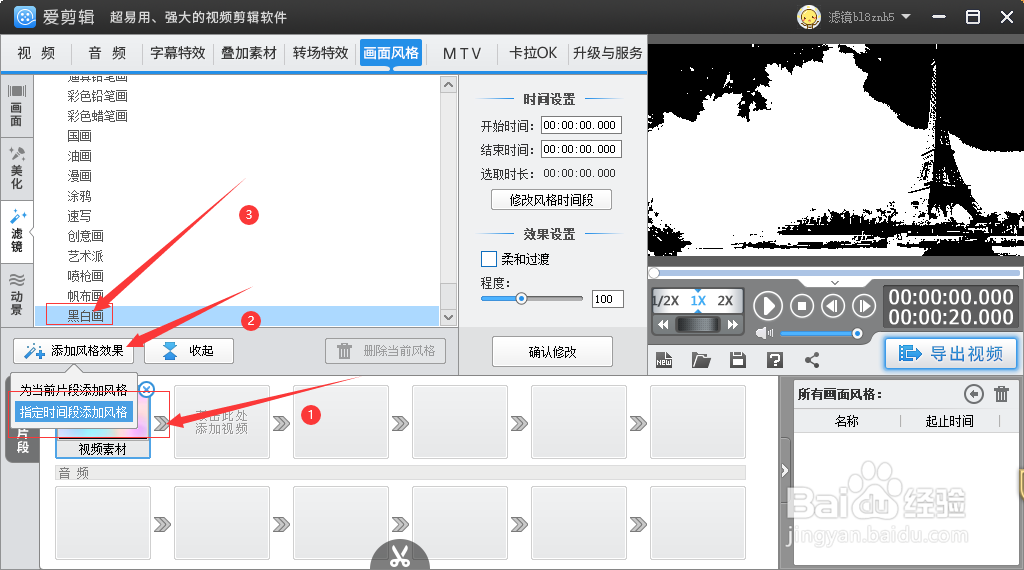Click the play button in the player
The height and width of the screenshot is (570, 1024).
coord(768,306)
